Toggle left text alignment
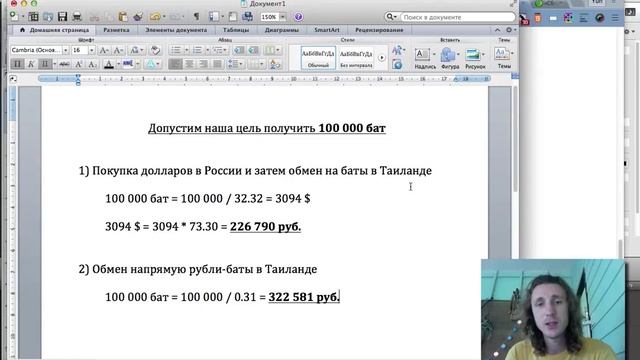 [x=175, y=64]
